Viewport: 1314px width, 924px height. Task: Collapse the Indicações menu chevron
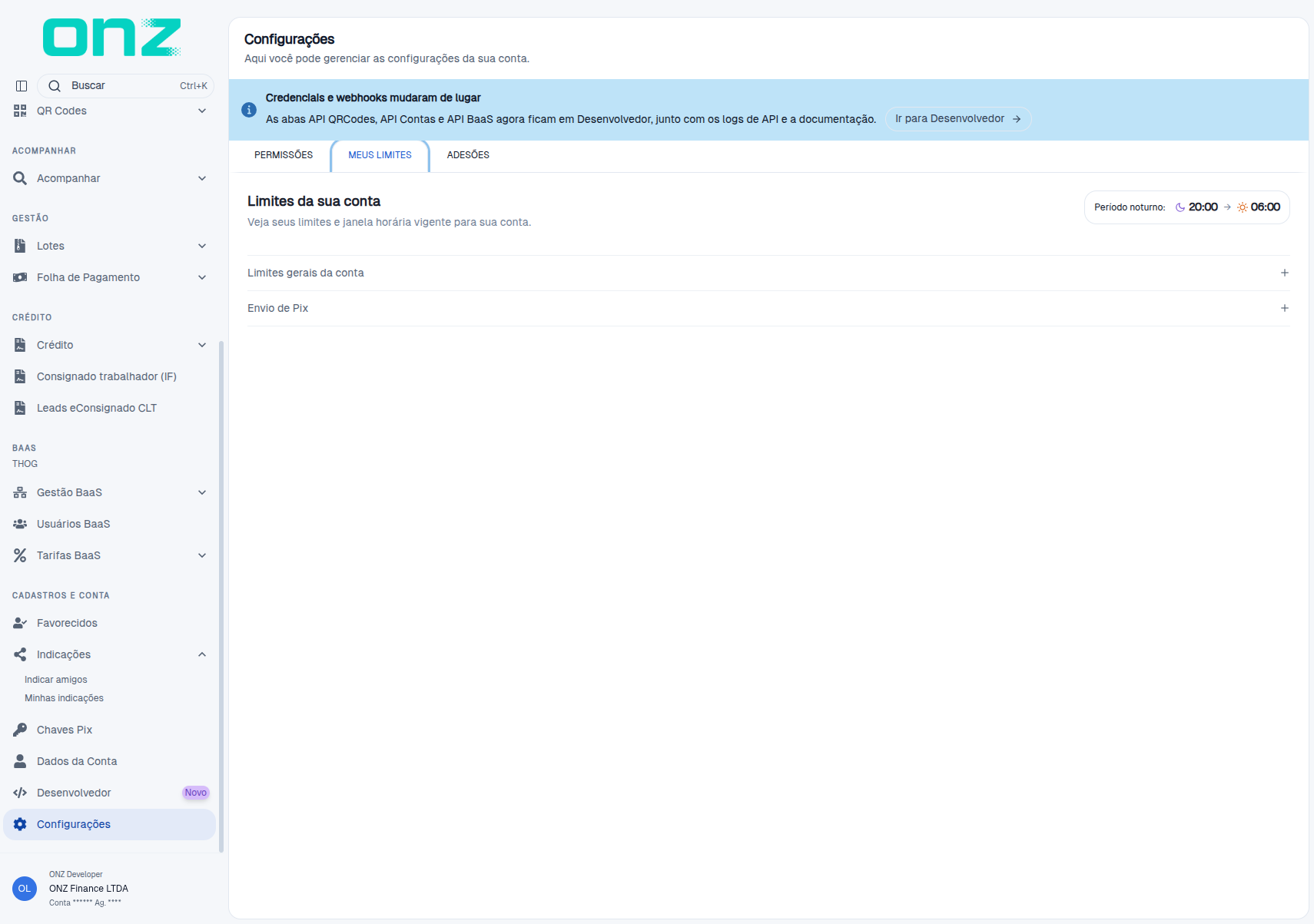click(202, 654)
